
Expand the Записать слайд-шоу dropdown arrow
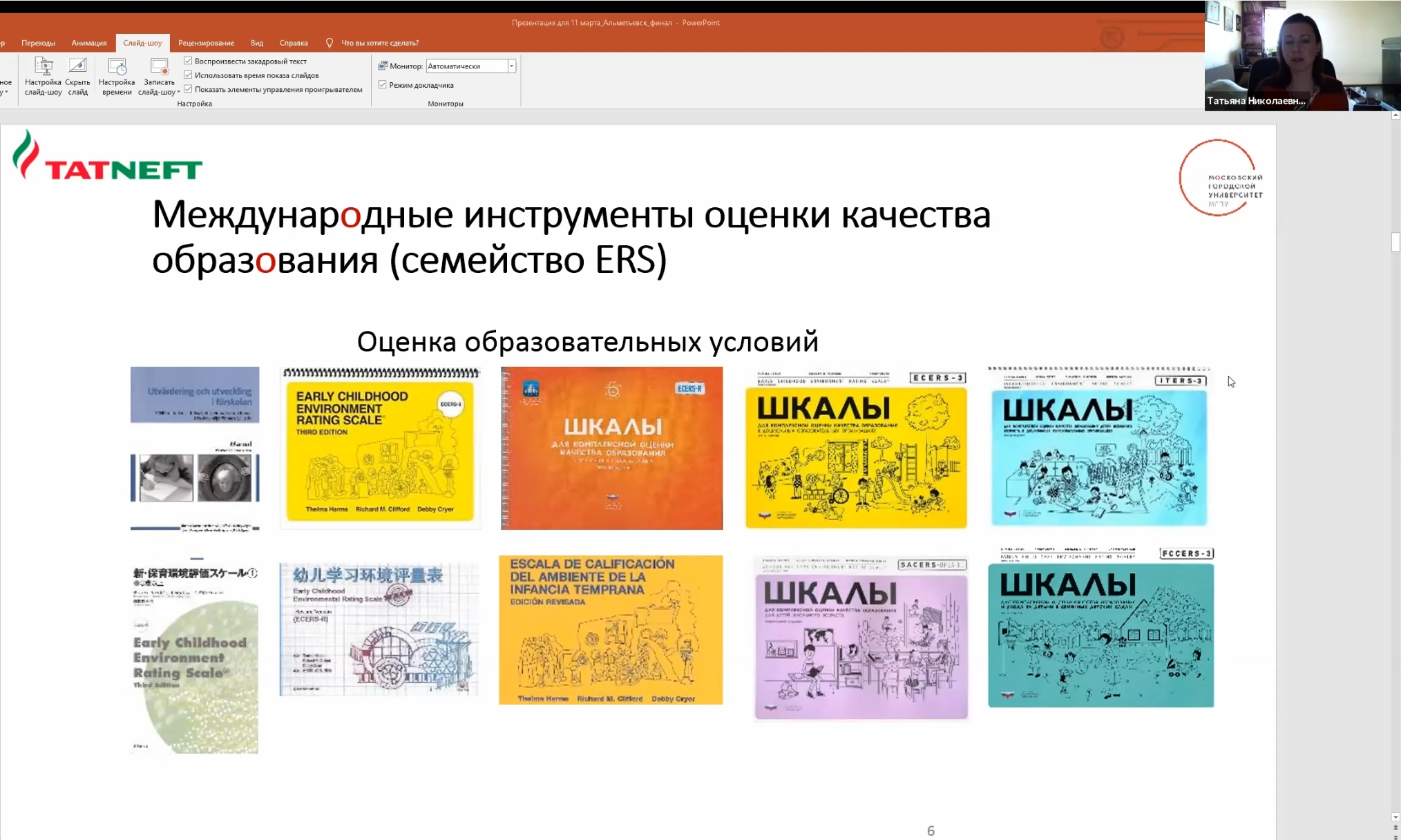(178, 92)
